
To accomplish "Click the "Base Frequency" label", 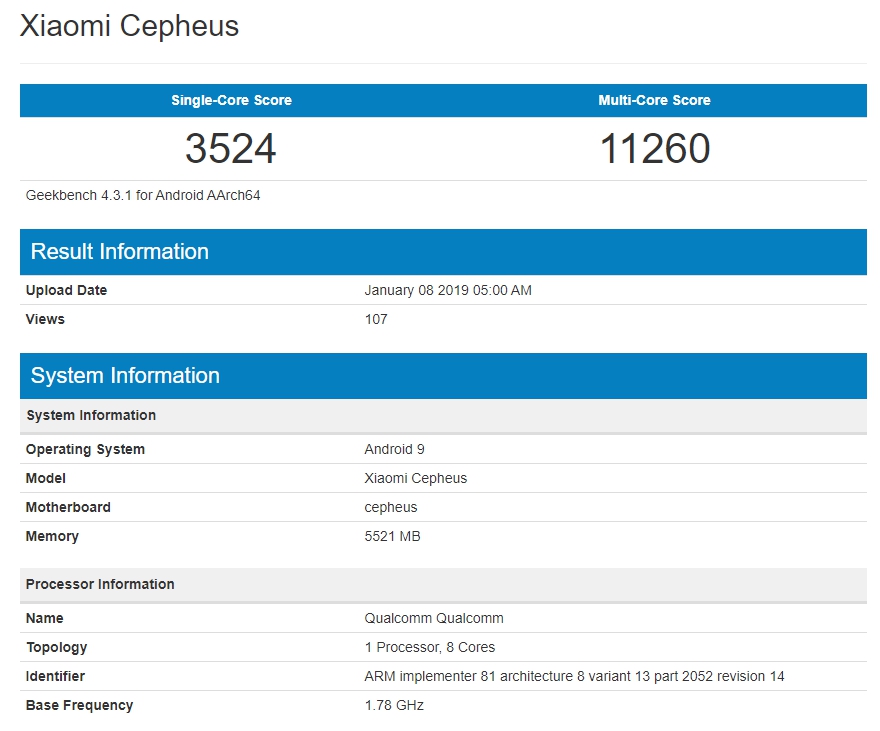I will 79,705.
